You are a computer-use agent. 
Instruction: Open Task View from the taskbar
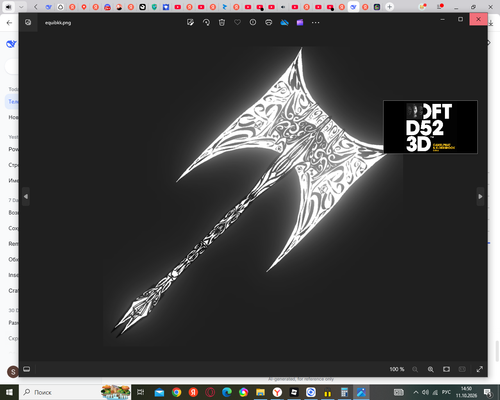coord(141,392)
